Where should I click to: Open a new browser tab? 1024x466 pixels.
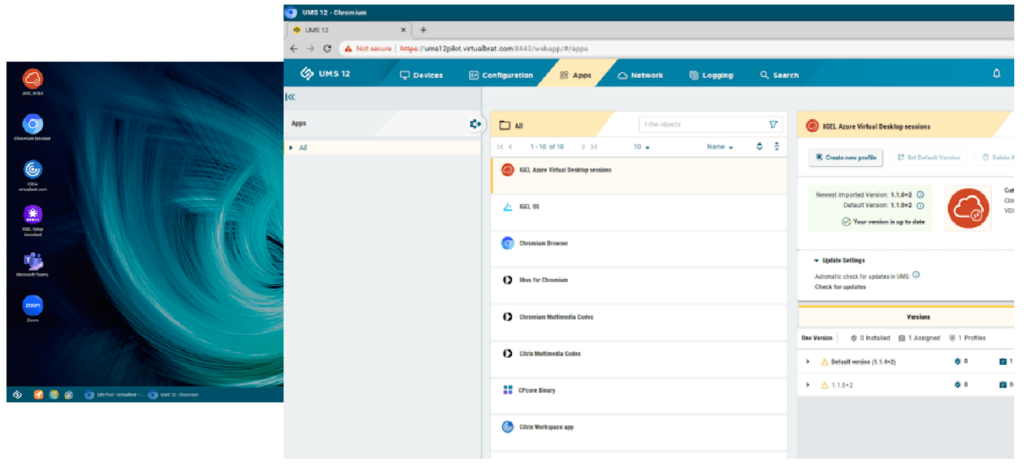(423, 30)
